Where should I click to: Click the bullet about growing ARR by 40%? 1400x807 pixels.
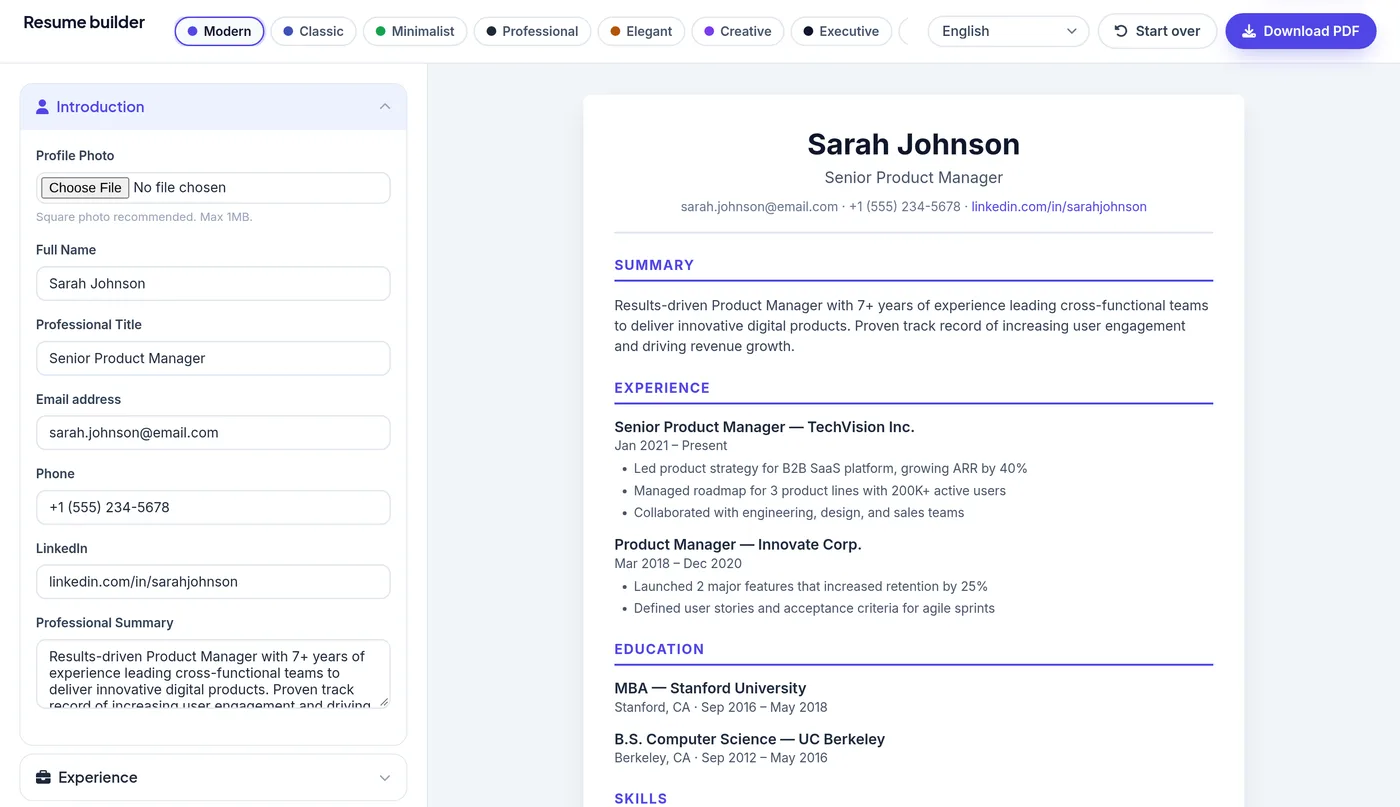coord(830,468)
